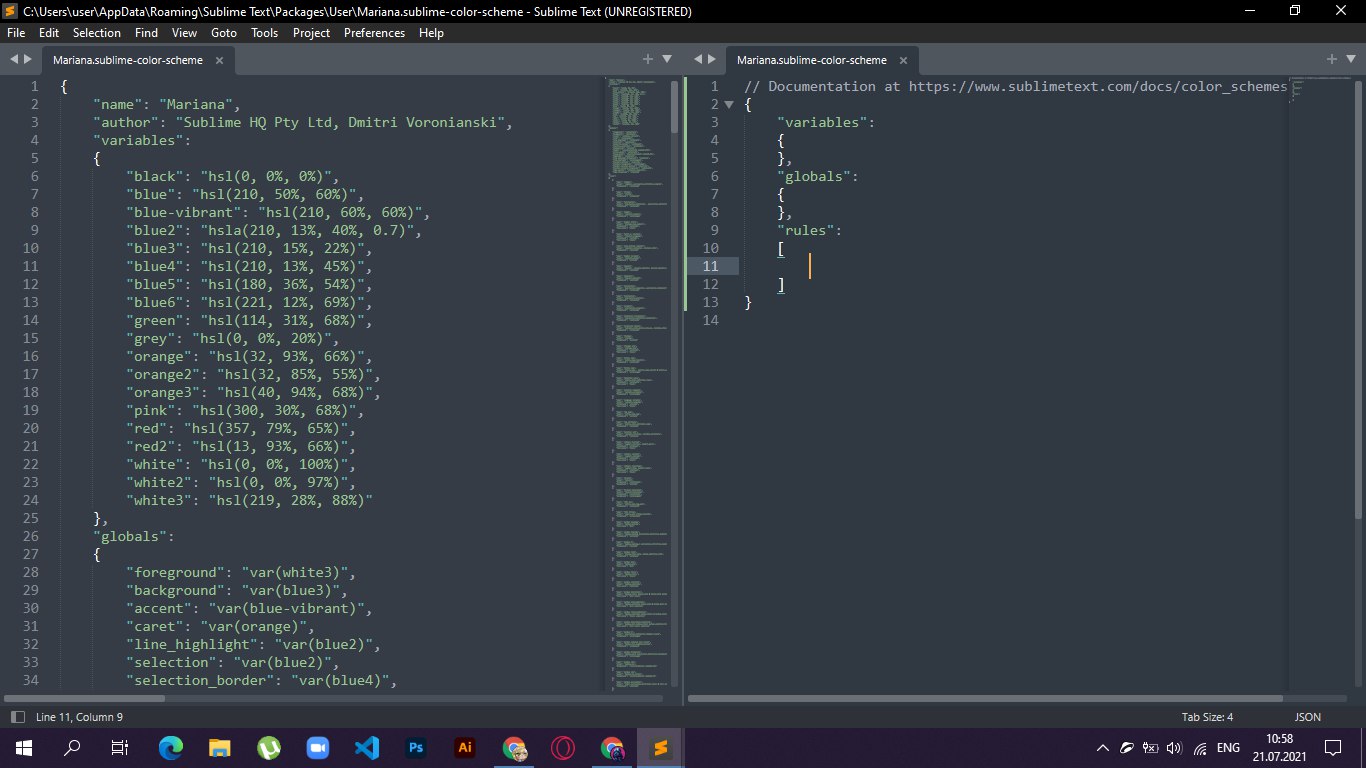Open the Opera browser from taskbar

tap(563, 747)
